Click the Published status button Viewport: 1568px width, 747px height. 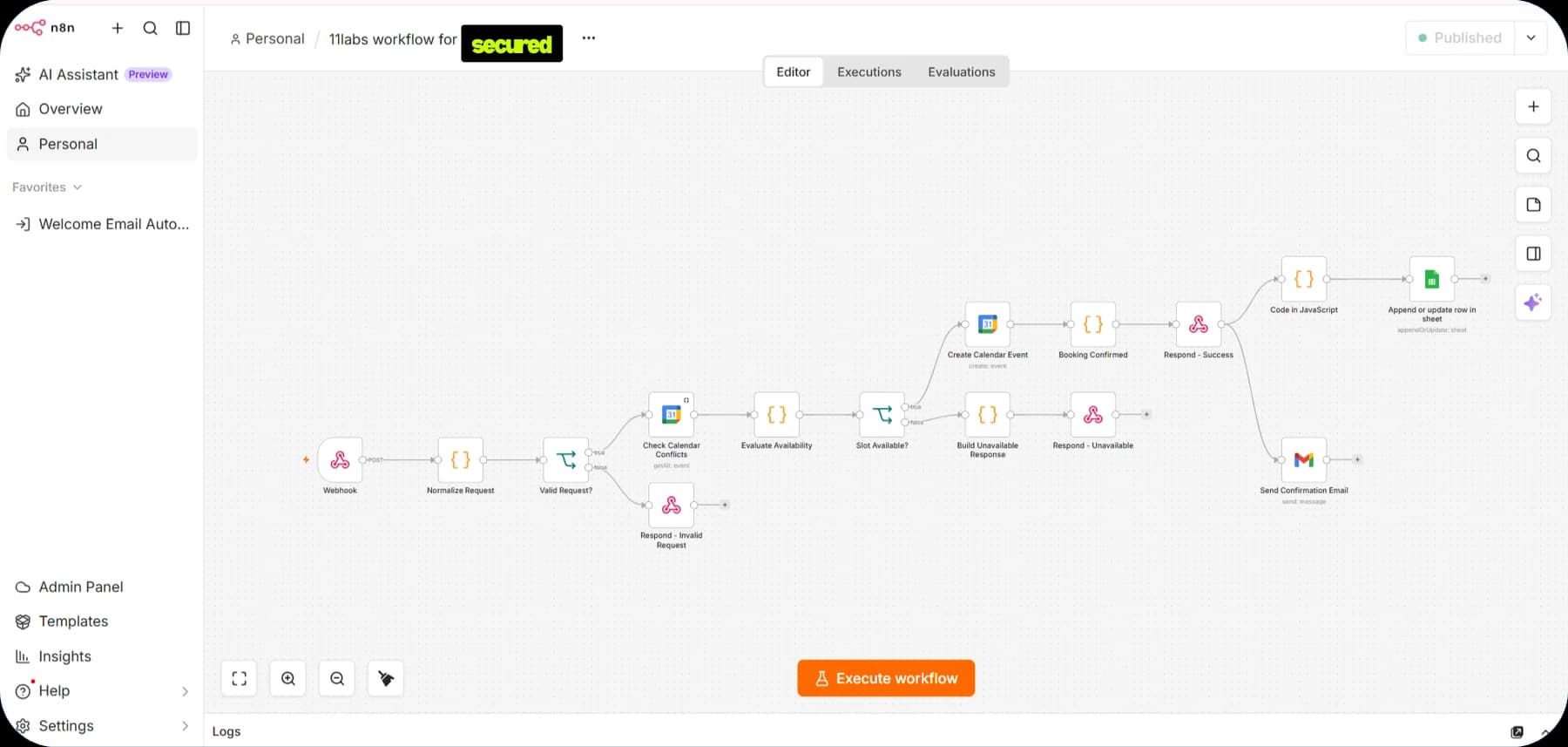click(x=1460, y=37)
